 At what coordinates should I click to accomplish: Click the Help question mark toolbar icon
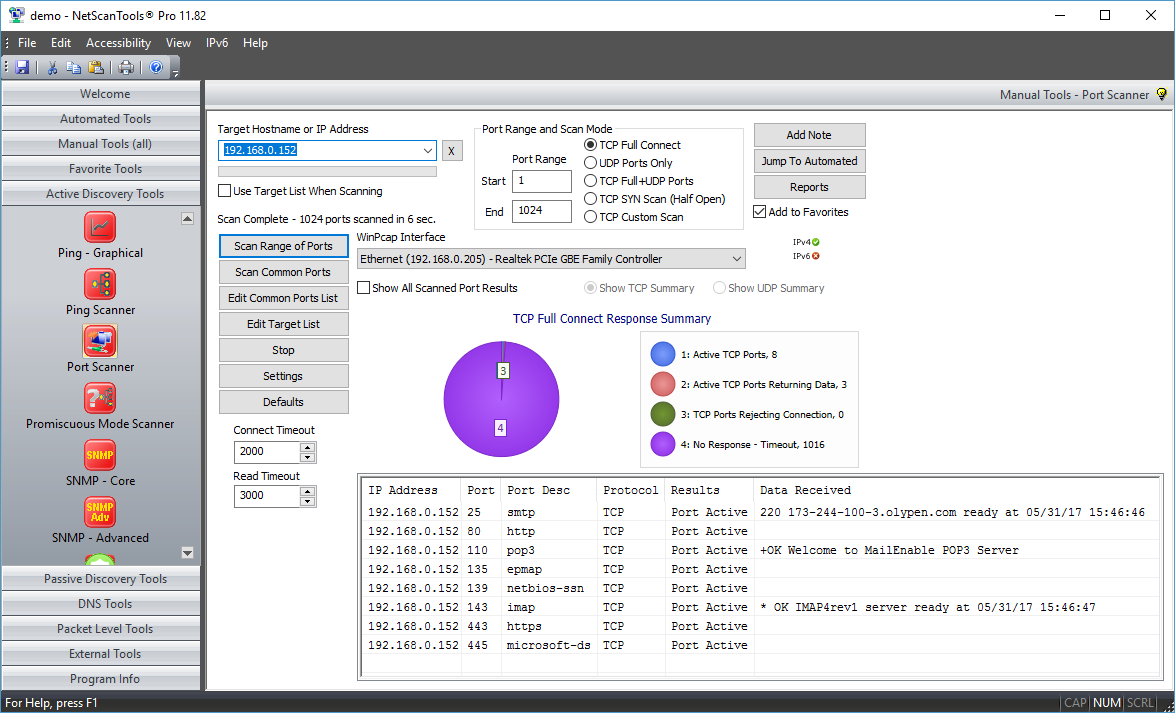pyautogui.click(x=156, y=68)
